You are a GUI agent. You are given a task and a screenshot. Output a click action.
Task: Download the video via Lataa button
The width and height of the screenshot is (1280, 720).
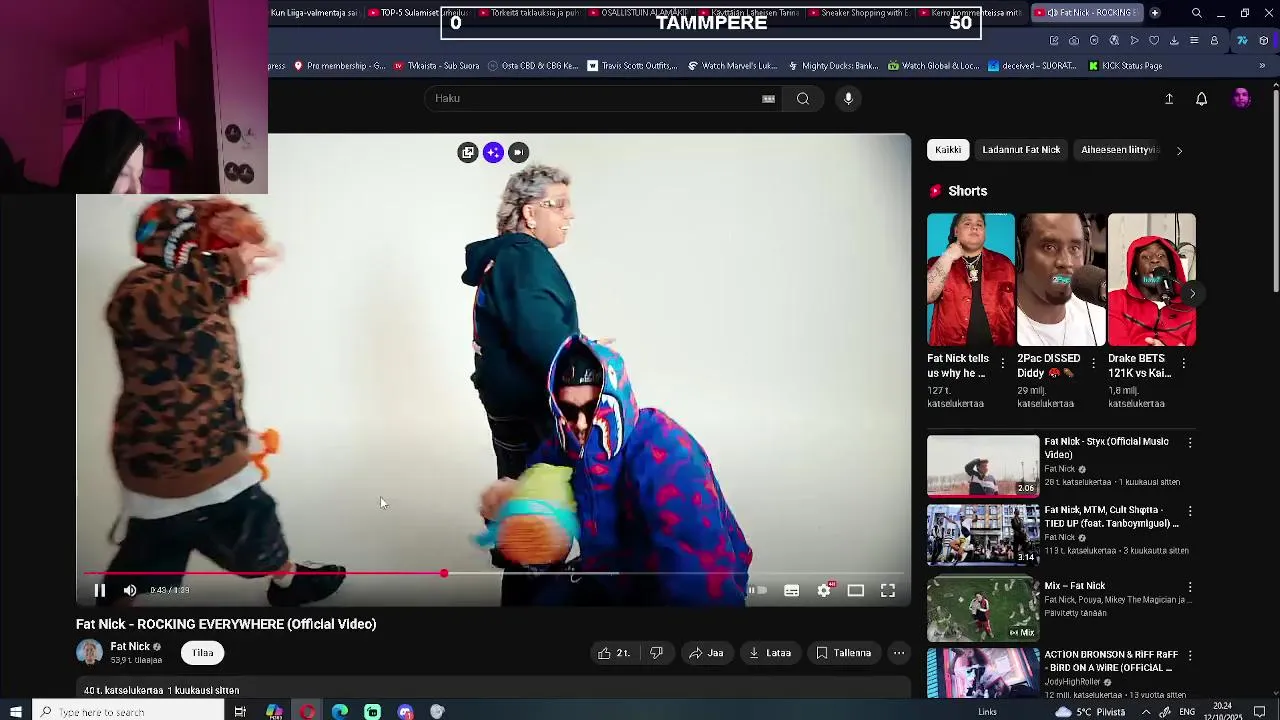click(770, 653)
